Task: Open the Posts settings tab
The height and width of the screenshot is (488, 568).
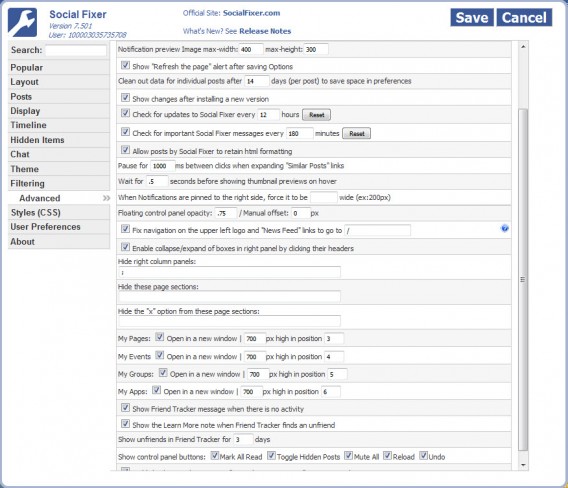Action: tap(59, 97)
